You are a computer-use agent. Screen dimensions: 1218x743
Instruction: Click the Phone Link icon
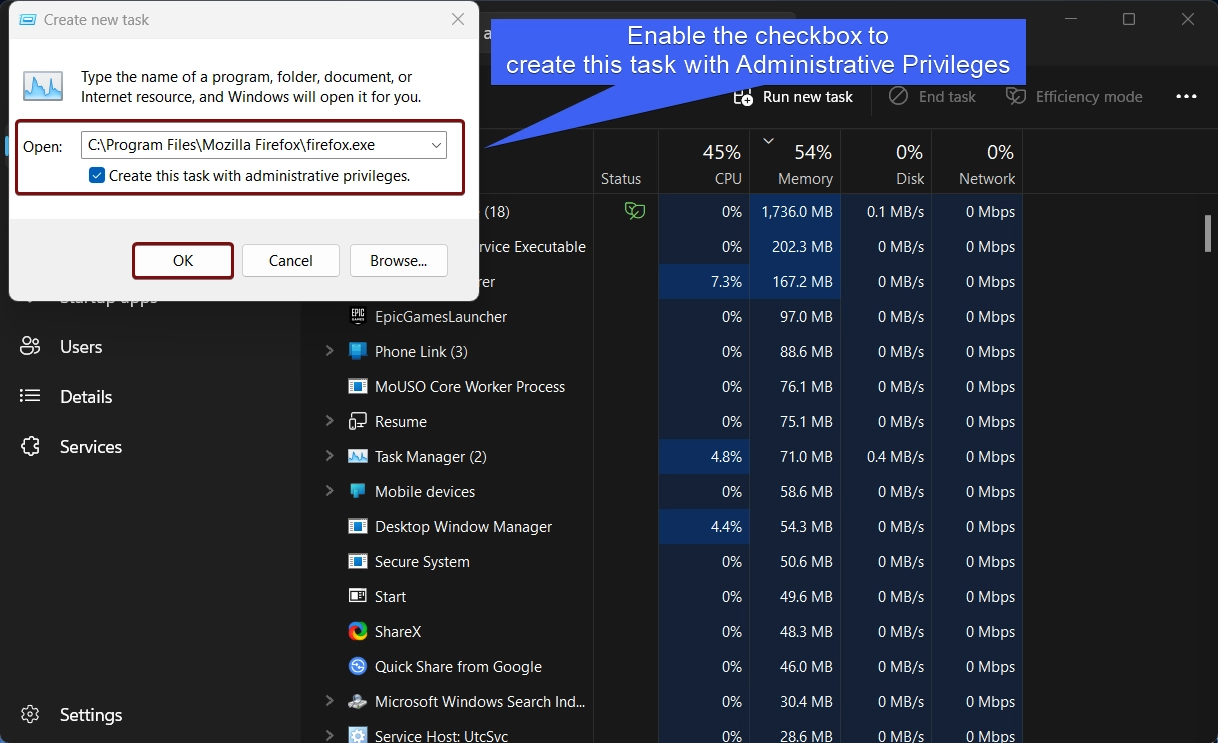[x=358, y=351]
